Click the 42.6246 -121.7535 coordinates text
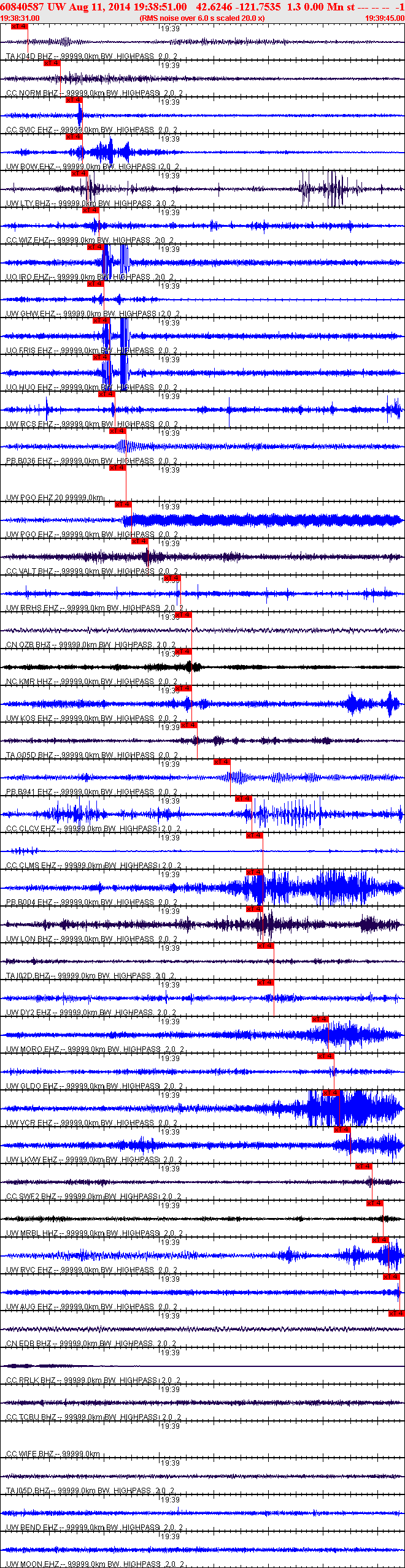Viewport: 405px width, 1568px height. pyautogui.click(x=238, y=7)
